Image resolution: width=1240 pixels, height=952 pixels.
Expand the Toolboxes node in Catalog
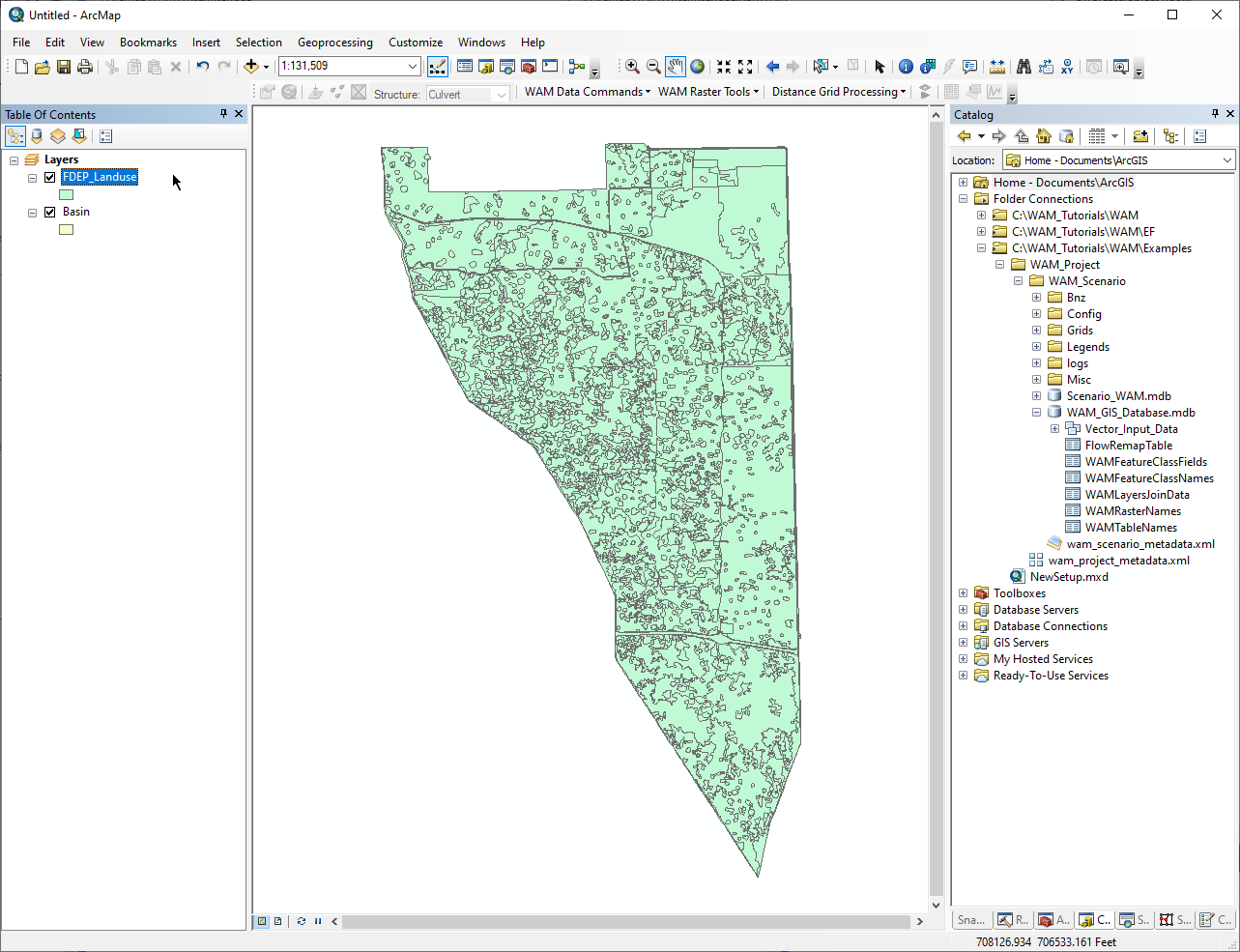point(963,593)
